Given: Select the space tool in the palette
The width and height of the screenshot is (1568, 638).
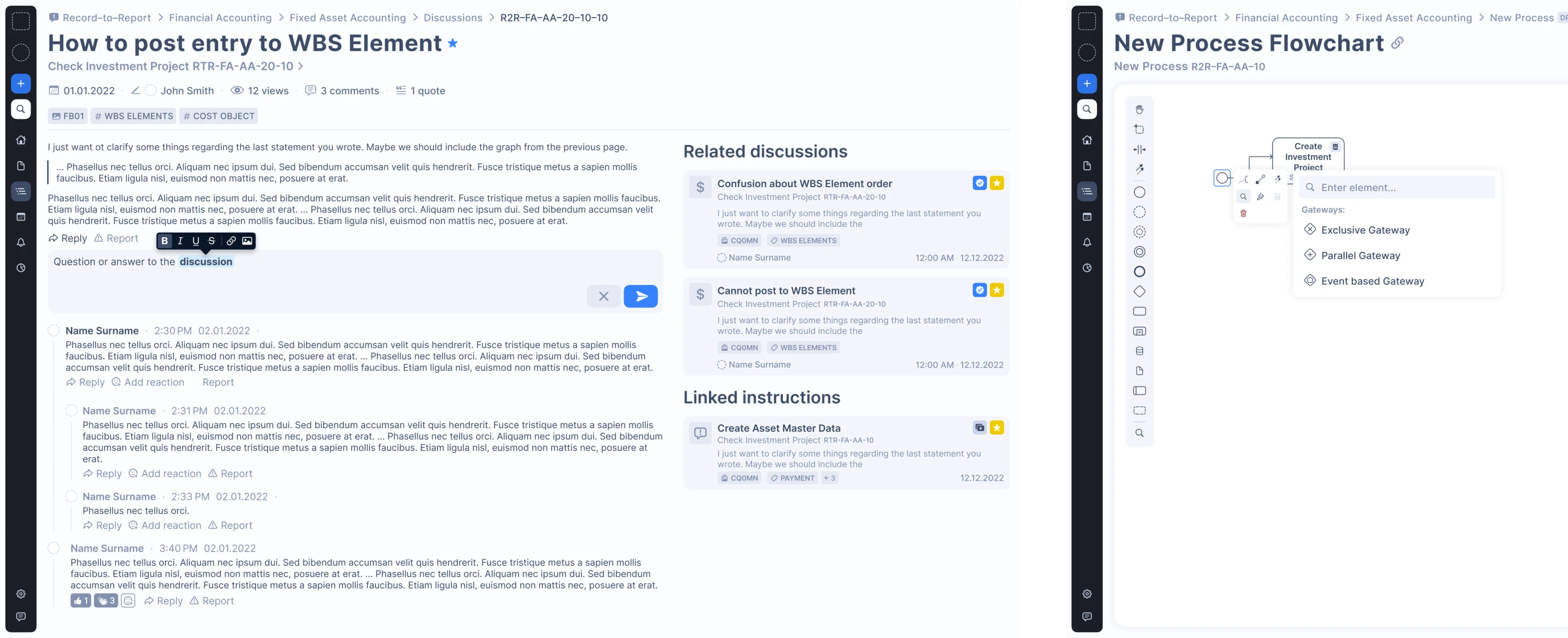Looking at the screenshot, I should 1139,150.
